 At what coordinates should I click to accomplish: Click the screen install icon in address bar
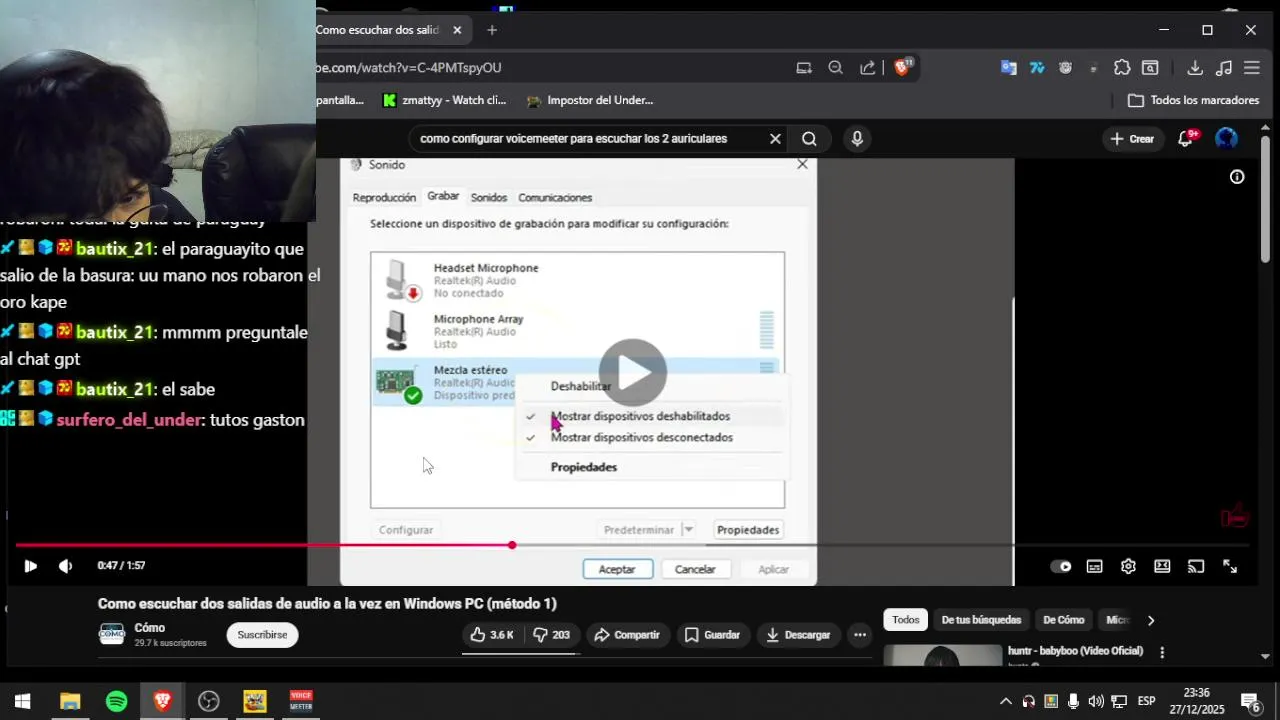(x=804, y=68)
